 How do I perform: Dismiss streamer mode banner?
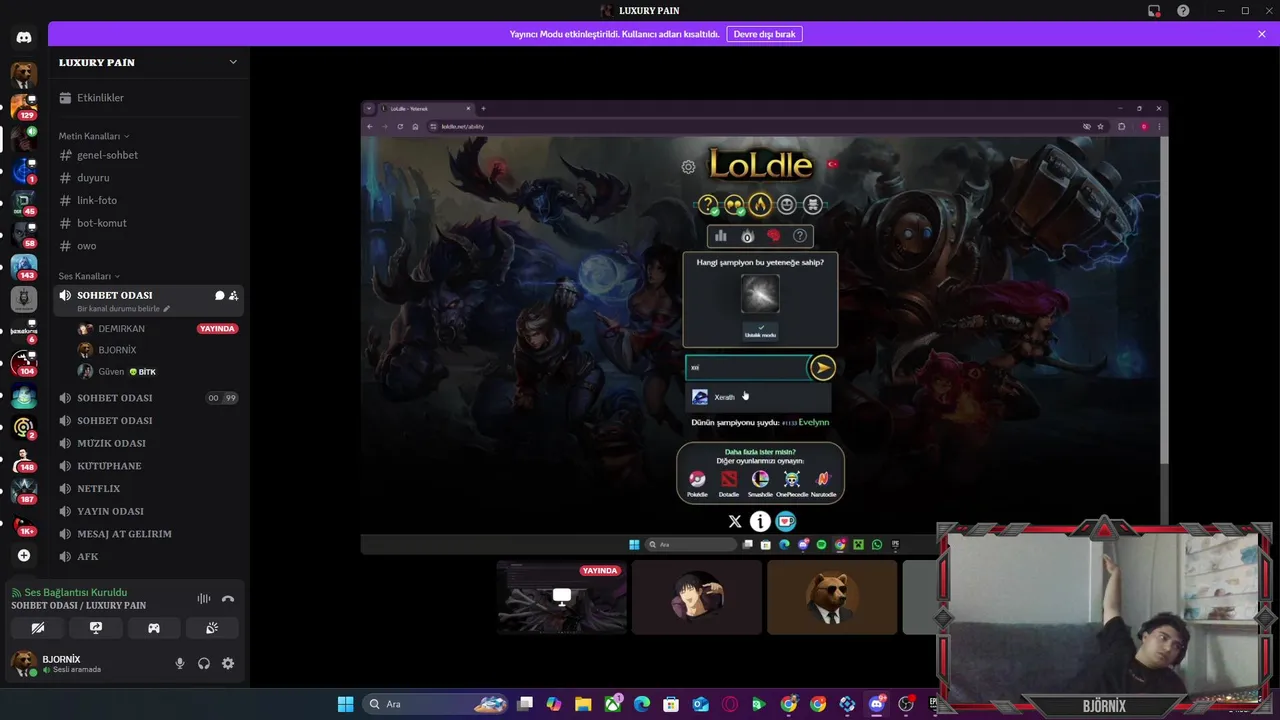(x=1262, y=34)
